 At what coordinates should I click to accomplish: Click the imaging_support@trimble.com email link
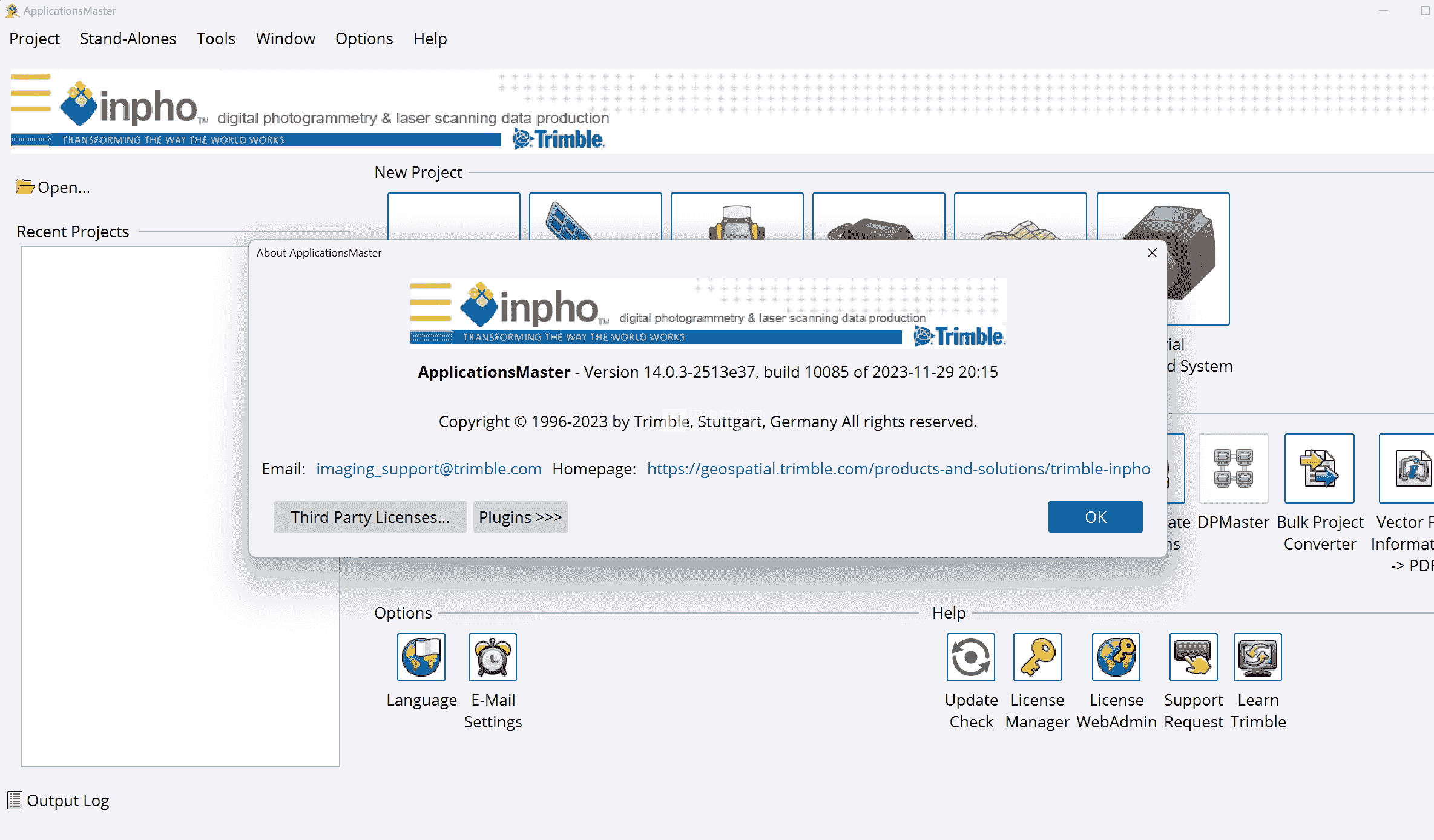pyautogui.click(x=429, y=468)
